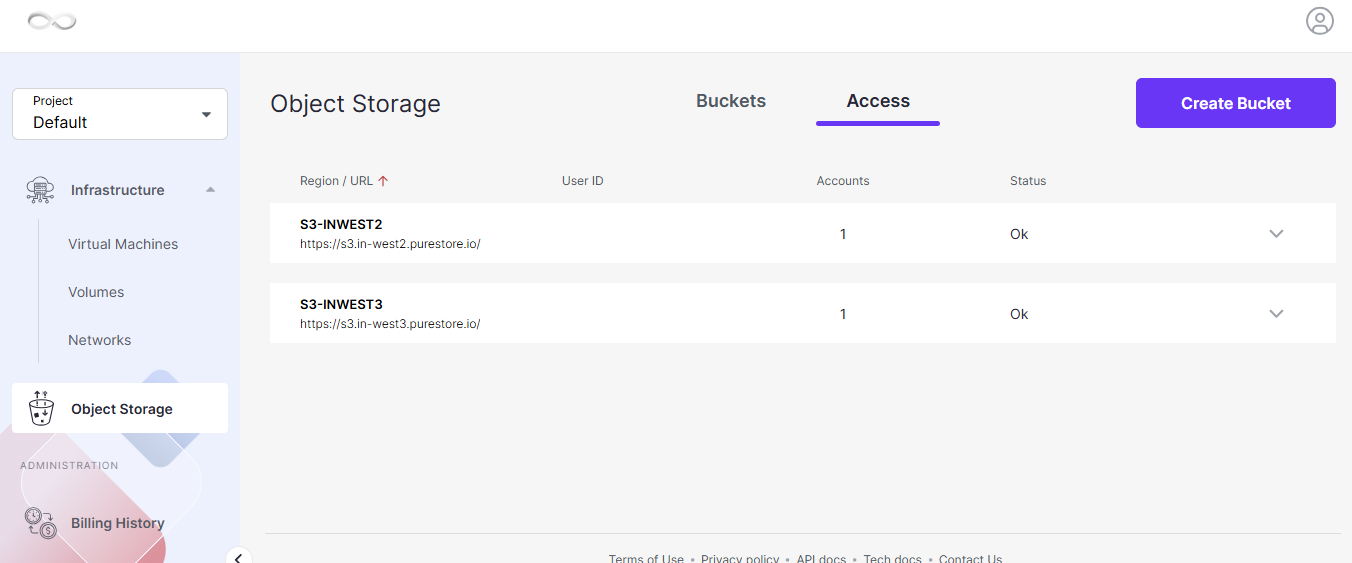The width and height of the screenshot is (1352, 563).
Task: Click the Region / URL column header
Action: pyautogui.click(x=336, y=181)
